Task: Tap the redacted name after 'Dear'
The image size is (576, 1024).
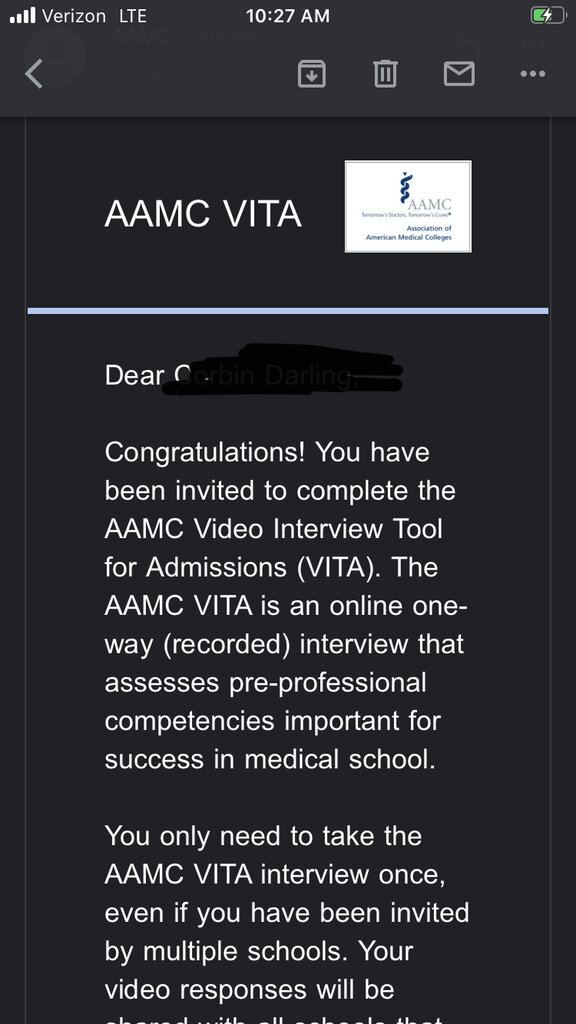Action: tap(282, 370)
